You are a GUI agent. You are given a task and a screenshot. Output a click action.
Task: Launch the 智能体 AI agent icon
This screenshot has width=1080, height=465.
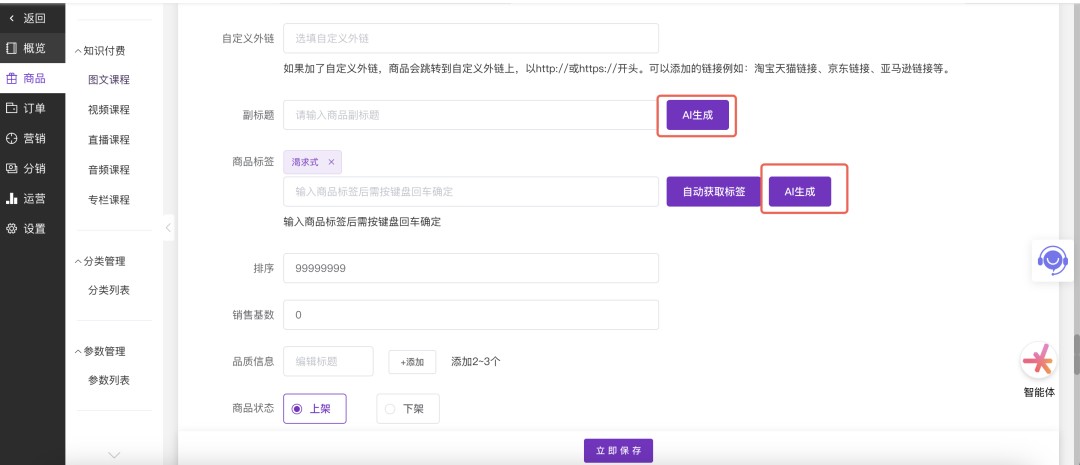coord(1038,360)
